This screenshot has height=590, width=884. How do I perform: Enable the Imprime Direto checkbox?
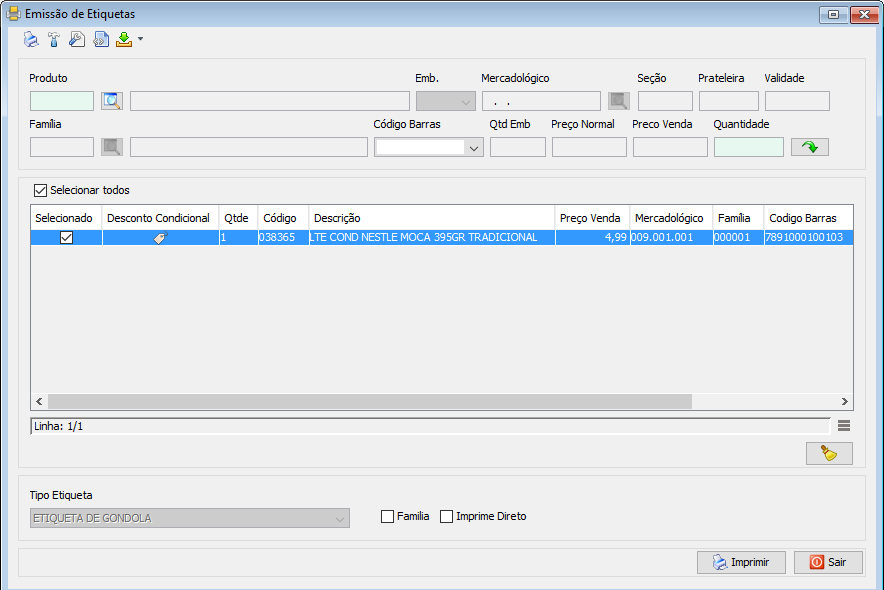[447, 517]
